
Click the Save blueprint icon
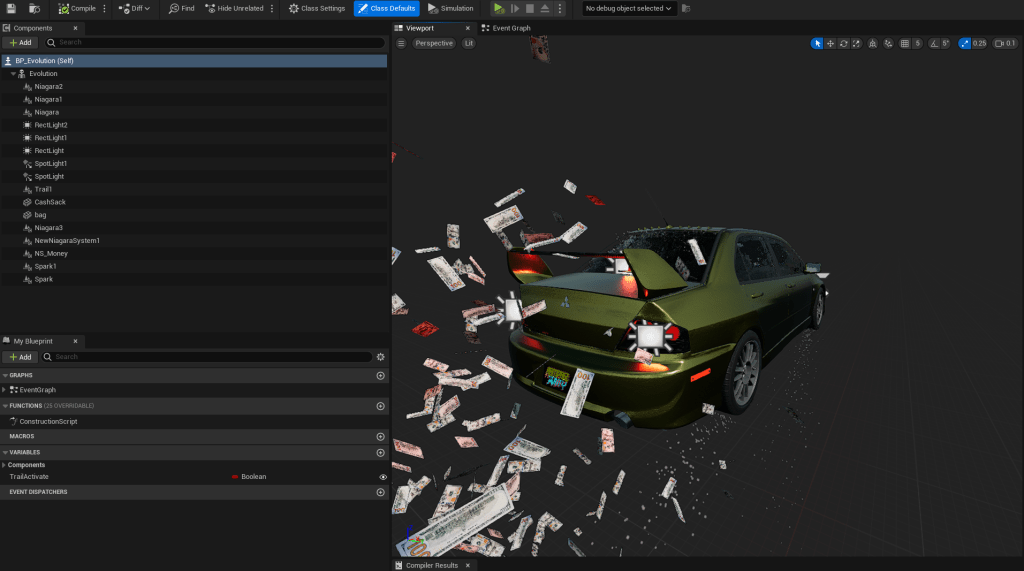pos(11,8)
